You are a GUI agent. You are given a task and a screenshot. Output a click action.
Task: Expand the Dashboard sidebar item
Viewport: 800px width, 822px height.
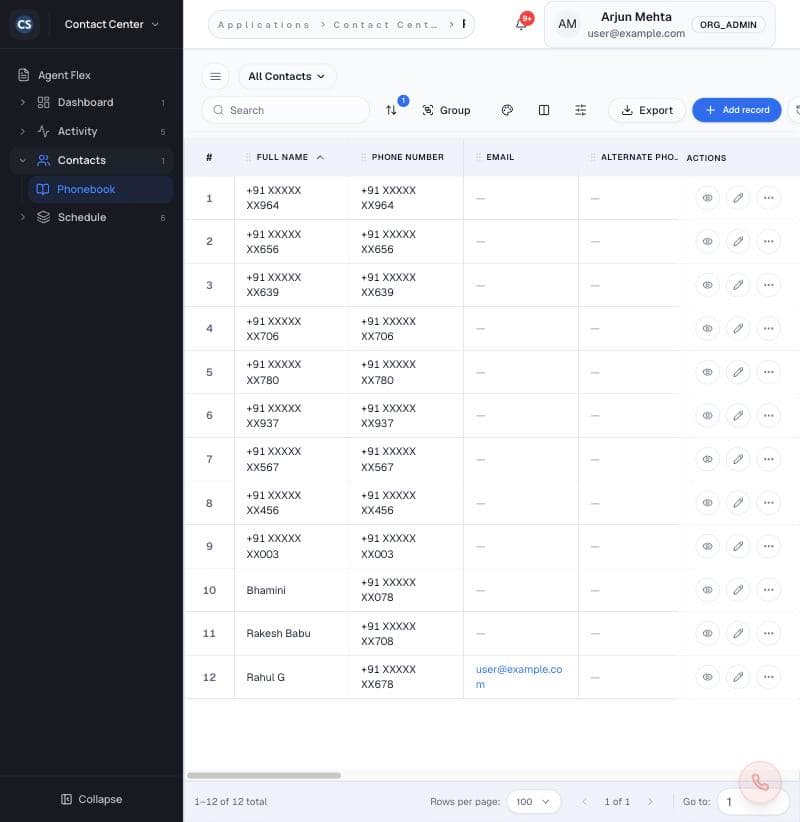23,102
